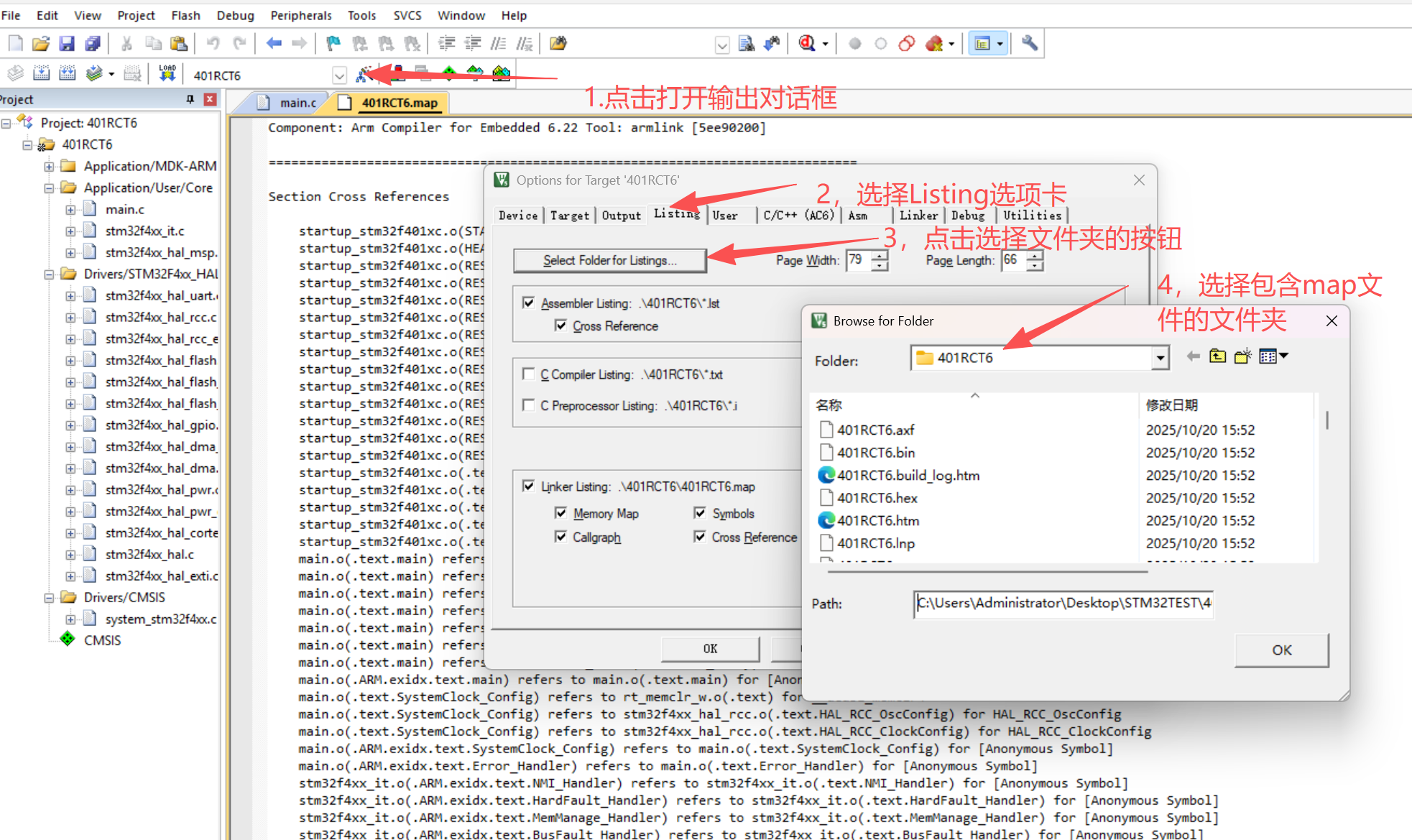Click the Insert Bookmark flag icon
This screenshot has width=1412, height=840.
coord(333,44)
